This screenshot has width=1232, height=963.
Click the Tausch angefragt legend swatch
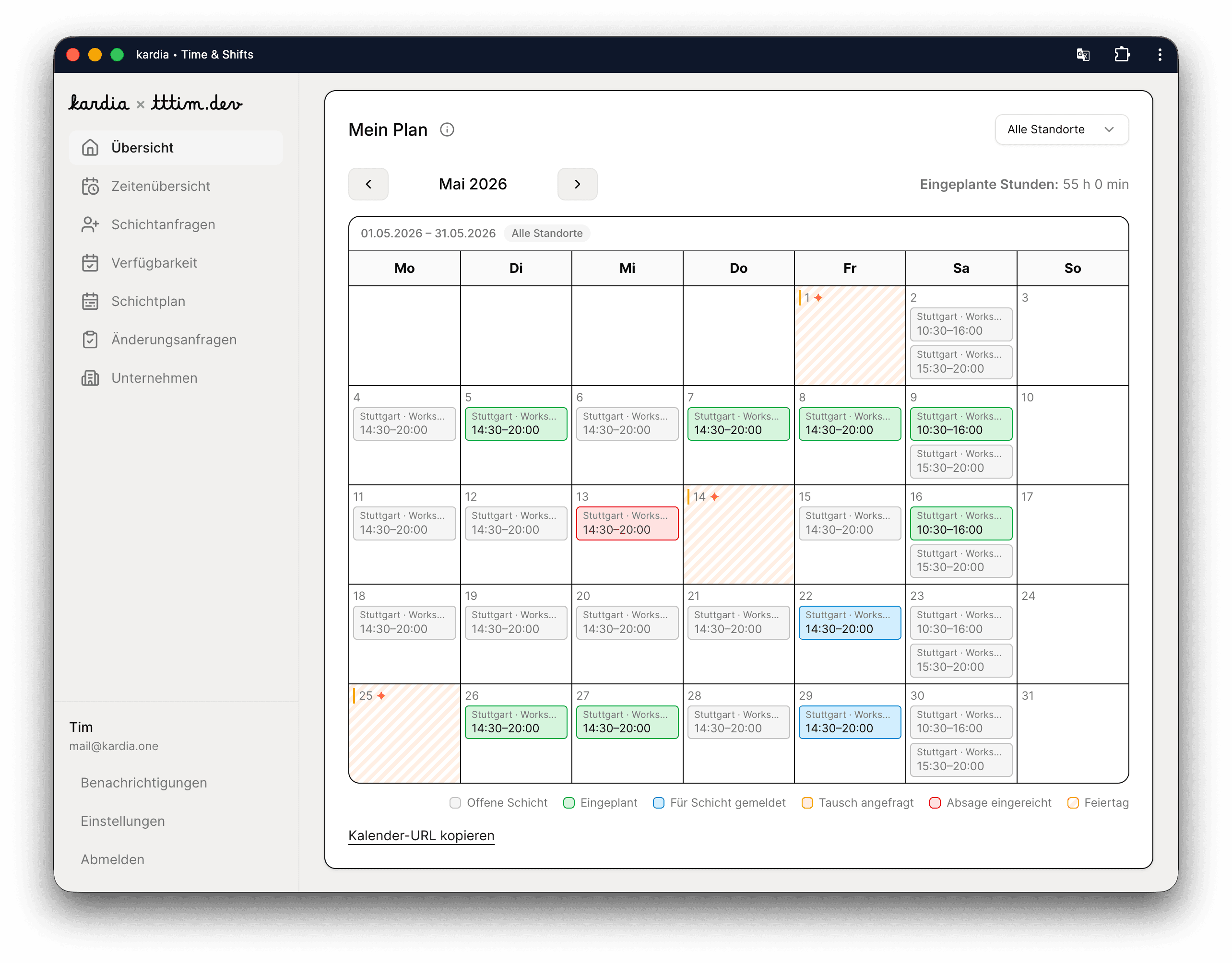(807, 803)
